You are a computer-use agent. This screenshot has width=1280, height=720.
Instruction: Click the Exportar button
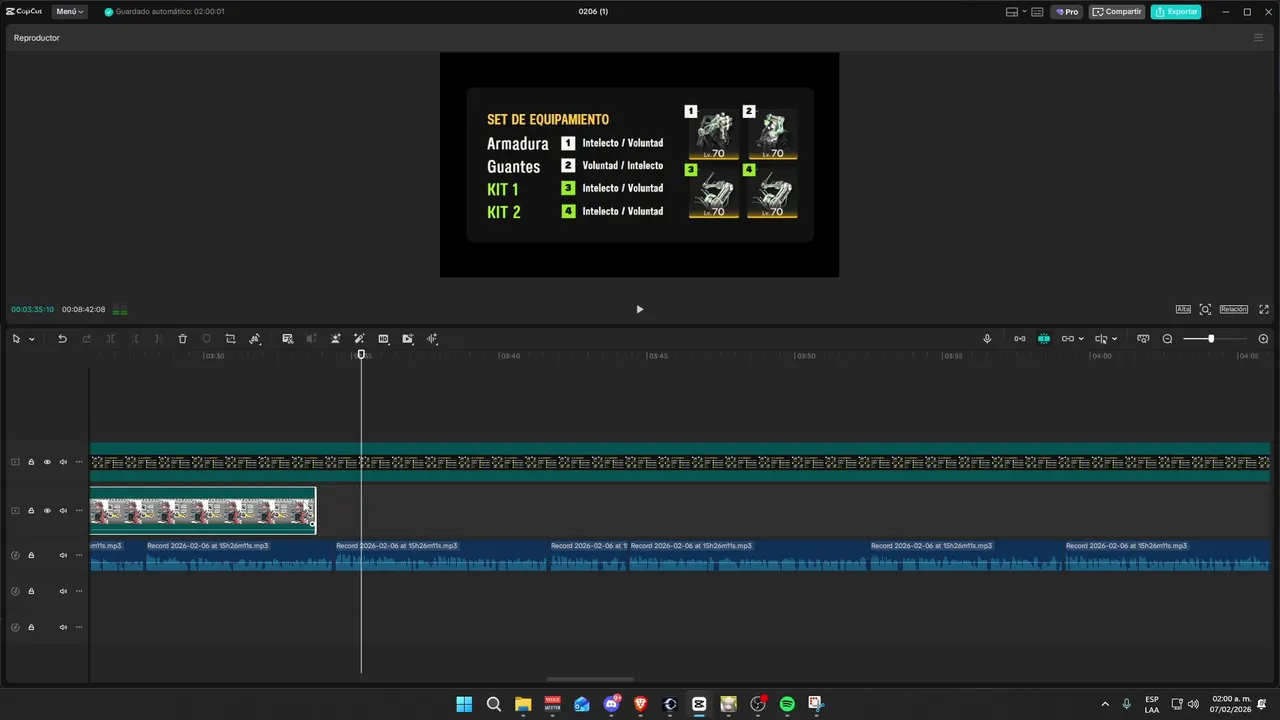(1176, 12)
